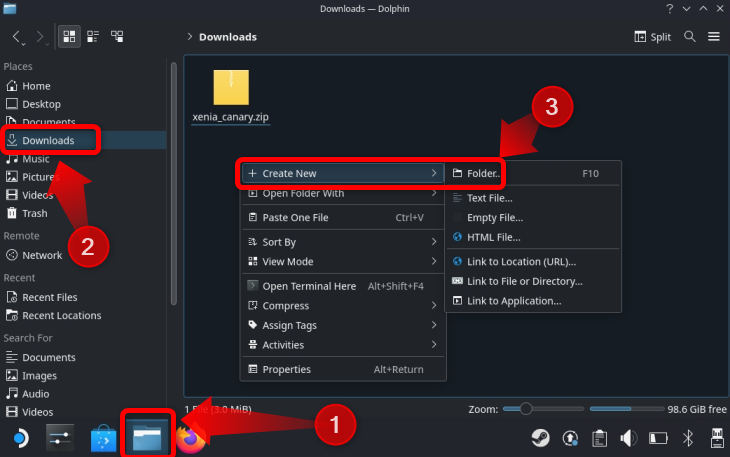
Task: Expand Assign Tags submenu
Action: [x=343, y=325]
